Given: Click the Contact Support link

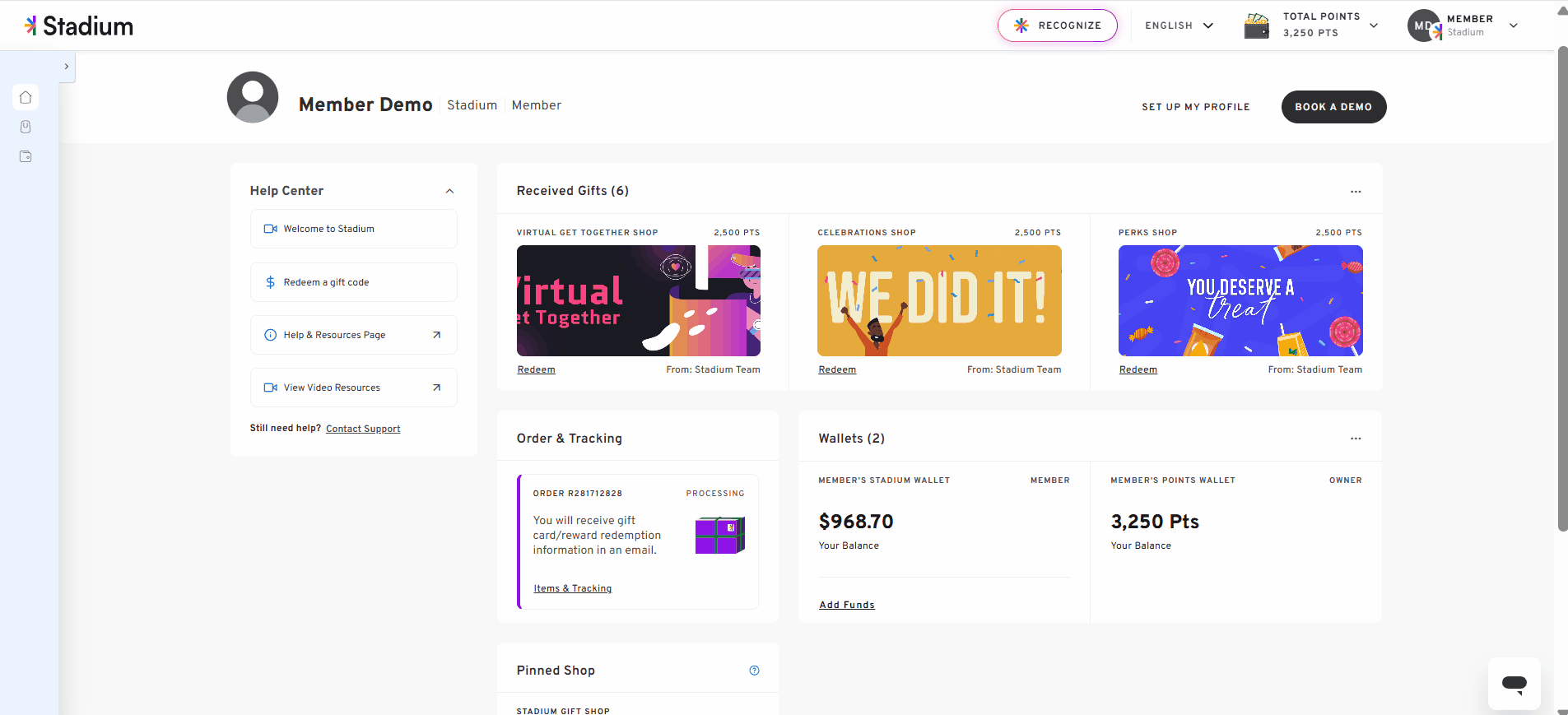Looking at the screenshot, I should (x=363, y=429).
